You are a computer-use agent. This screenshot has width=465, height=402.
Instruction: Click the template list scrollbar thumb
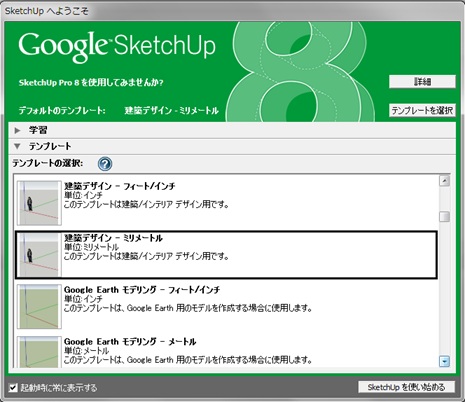click(444, 216)
